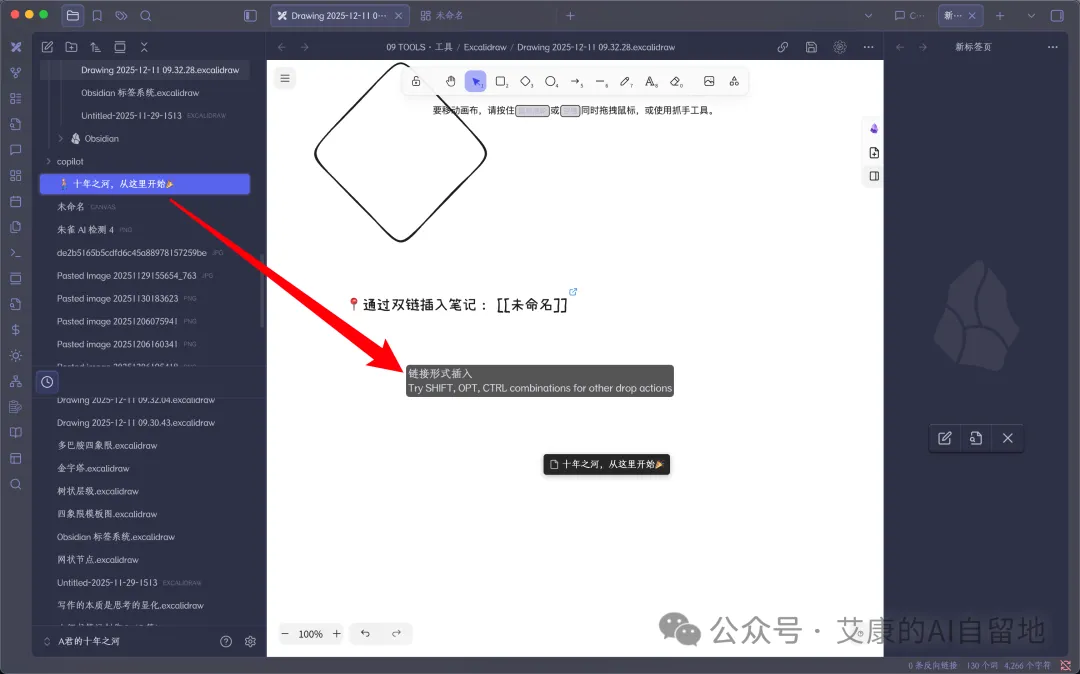Select the diamond shape tool
The width and height of the screenshot is (1080, 674).
pyautogui.click(x=526, y=81)
